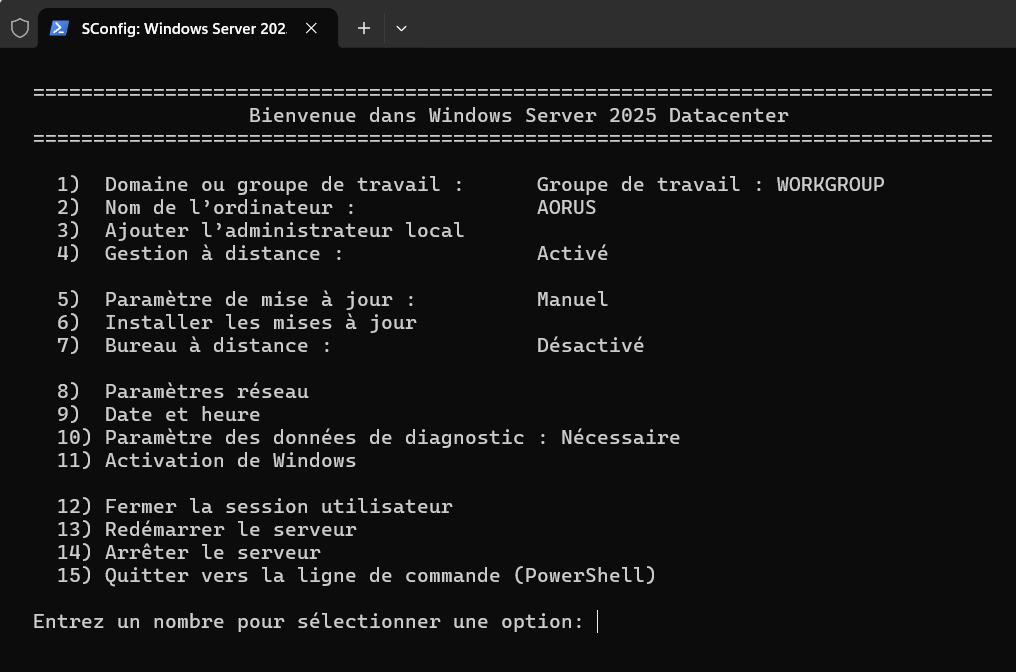Image resolution: width=1016 pixels, height=672 pixels.
Task: Open a new terminal tab
Action: (364, 28)
